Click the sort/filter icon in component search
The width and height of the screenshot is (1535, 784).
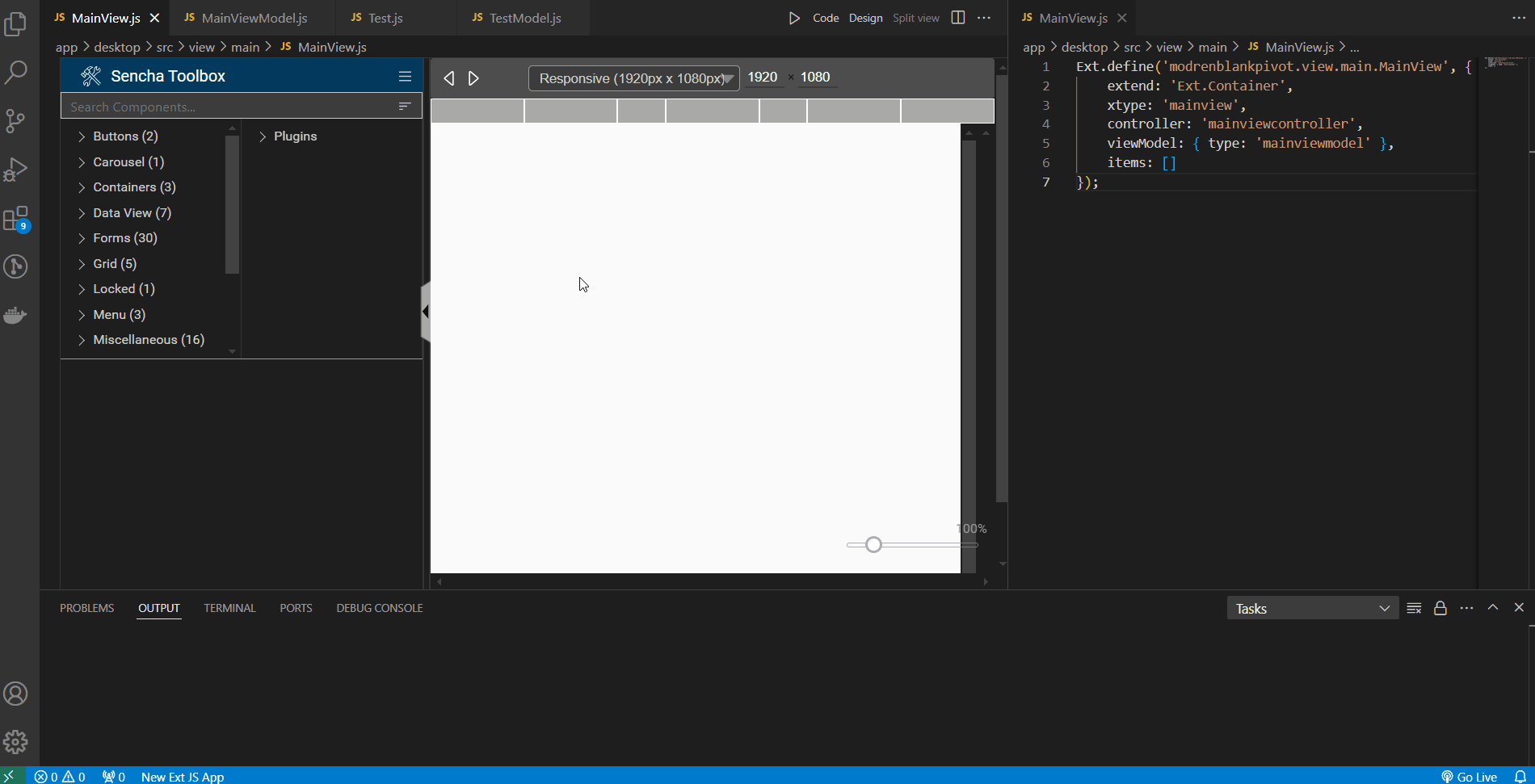(x=404, y=106)
